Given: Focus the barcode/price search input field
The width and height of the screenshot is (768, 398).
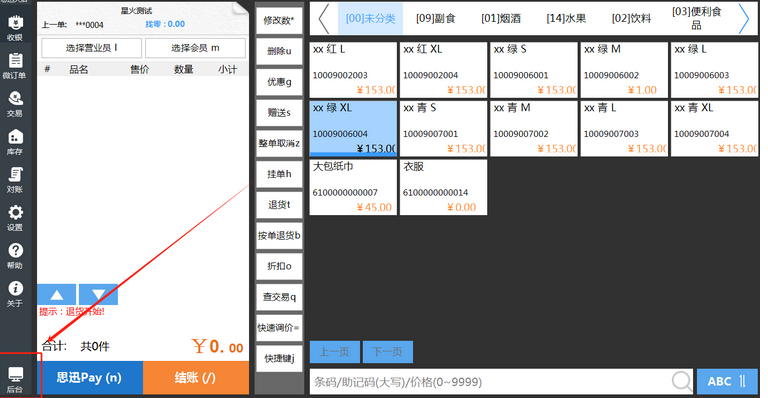Looking at the screenshot, I should tap(490, 381).
